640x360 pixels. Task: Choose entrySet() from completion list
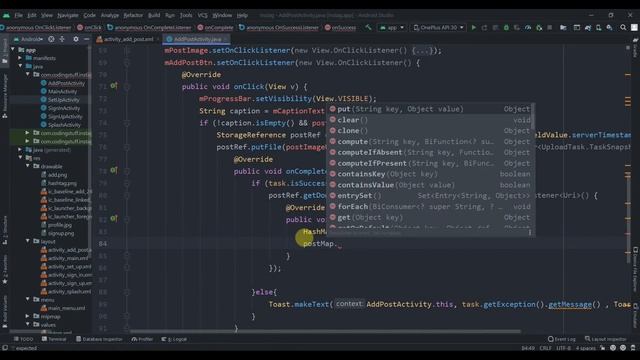(x=430, y=196)
